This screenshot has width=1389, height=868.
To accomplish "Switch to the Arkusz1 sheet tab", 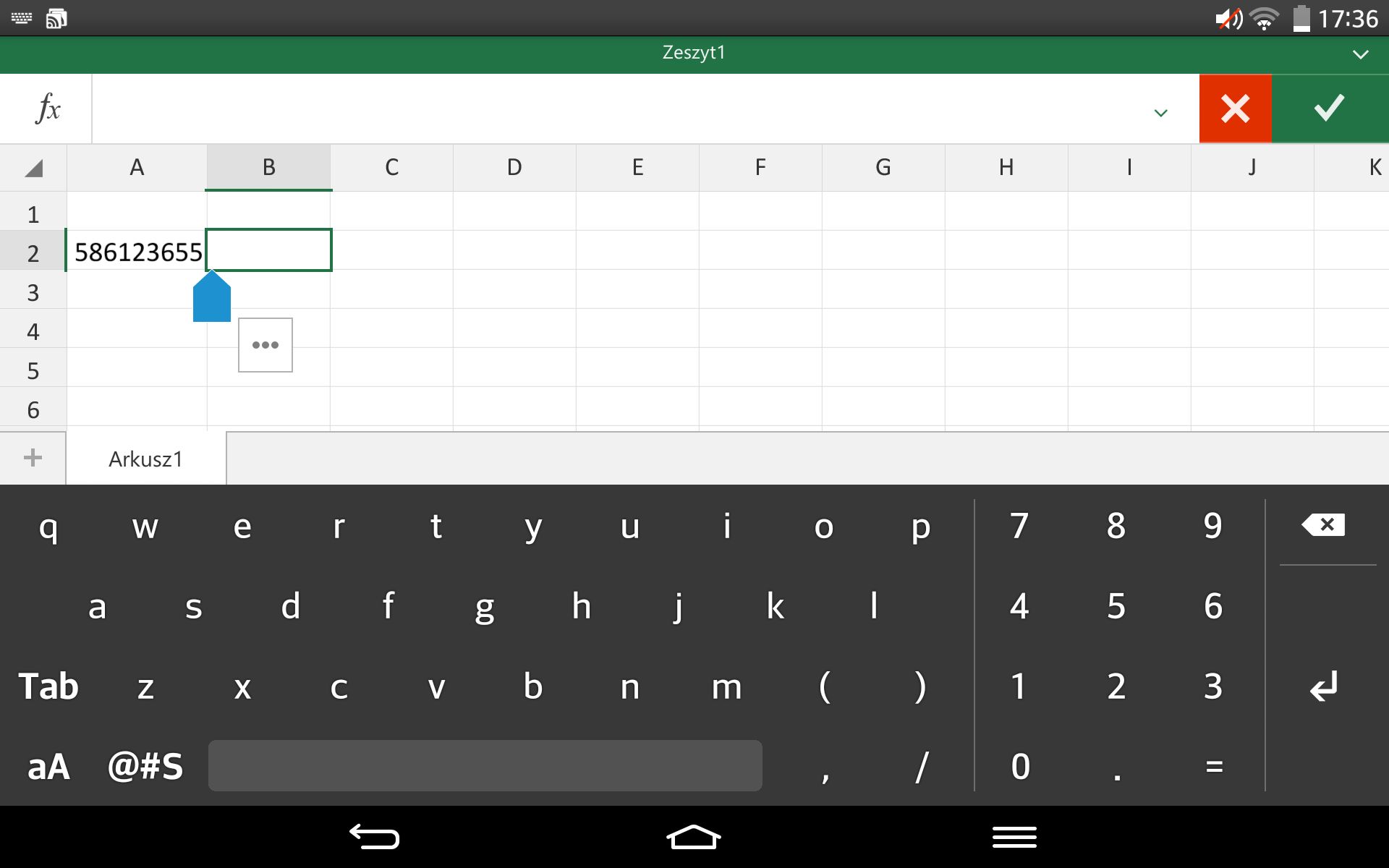I will [146, 459].
